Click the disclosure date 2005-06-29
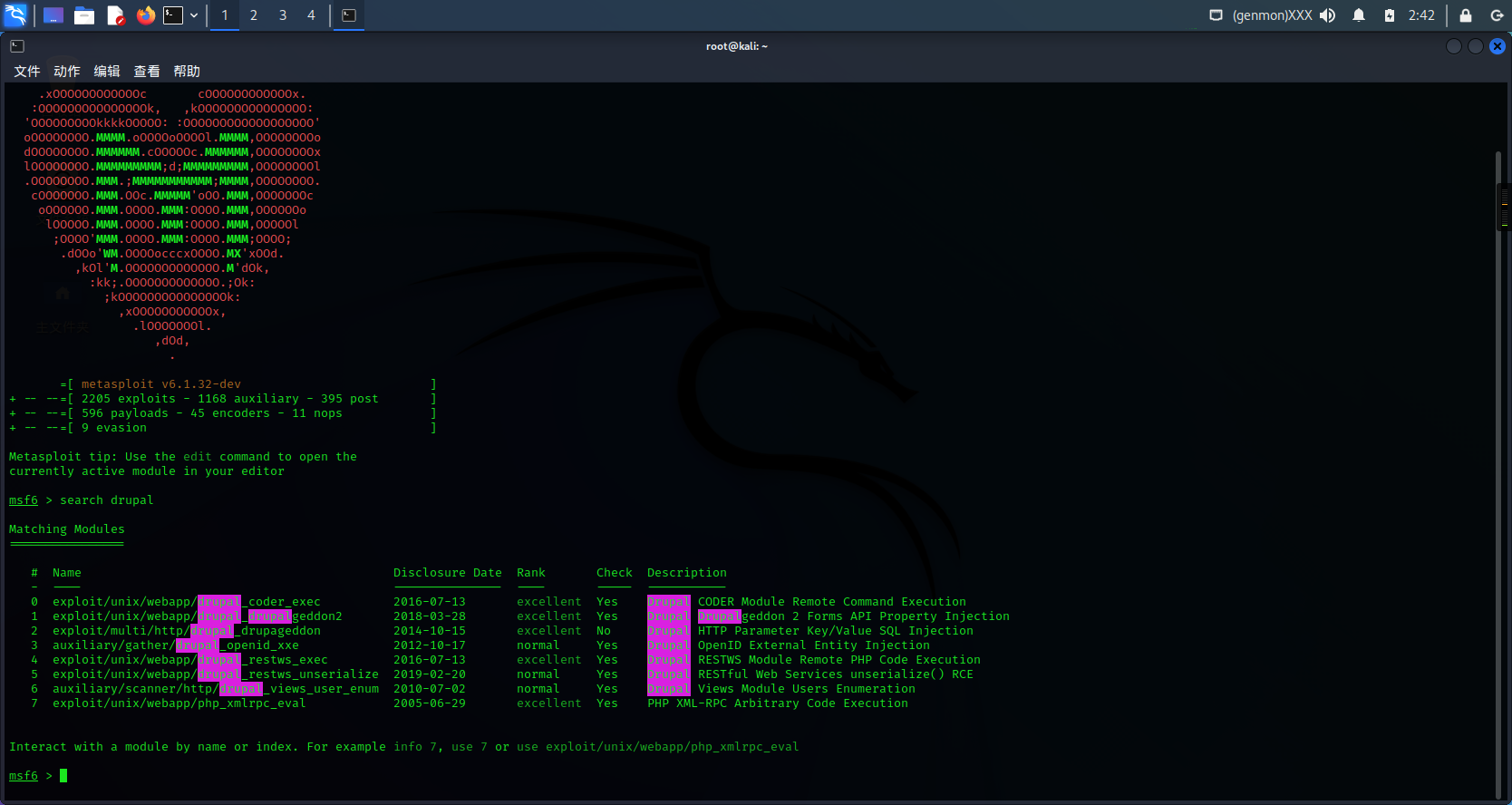 [x=430, y=703]
